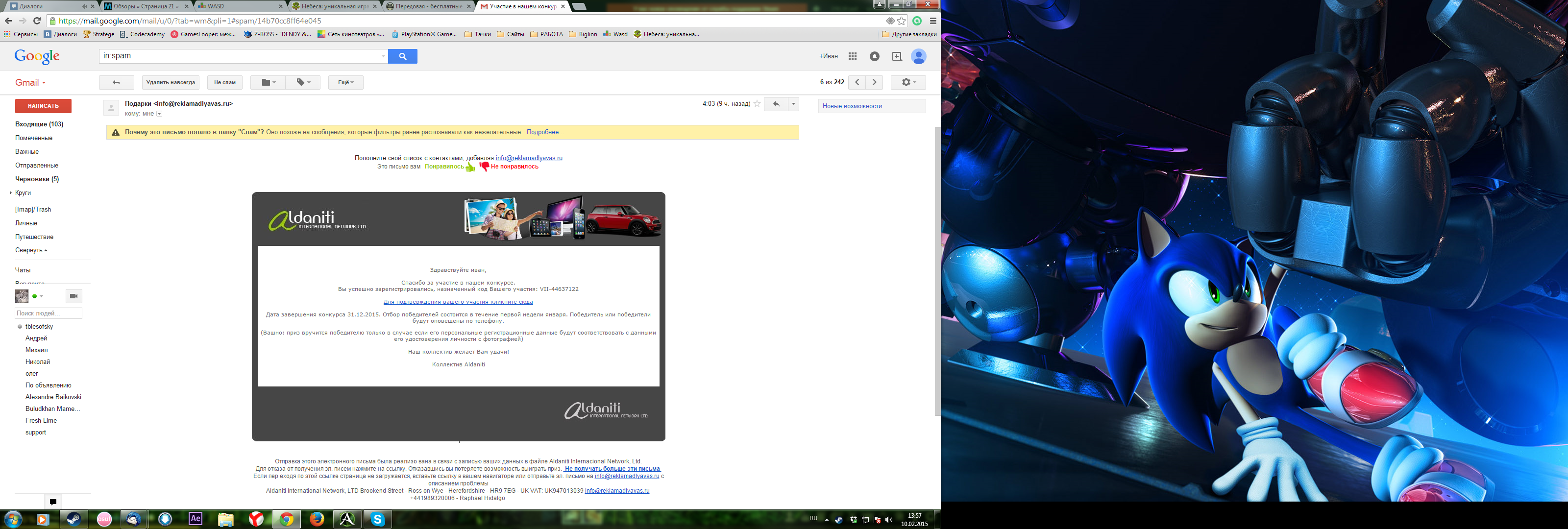1568x529 pixels.
Task: Launch Steam from the taskbar
Action: 73,519
